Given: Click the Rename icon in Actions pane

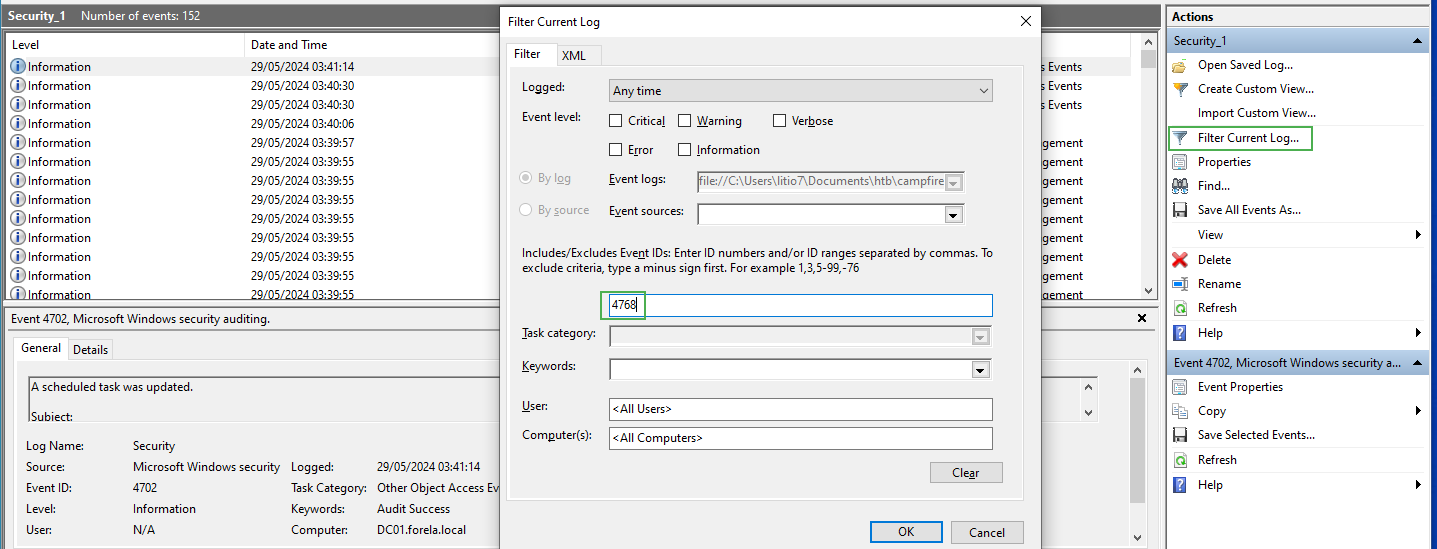Looking at the screenshot, I should (x=1180, y=284).
